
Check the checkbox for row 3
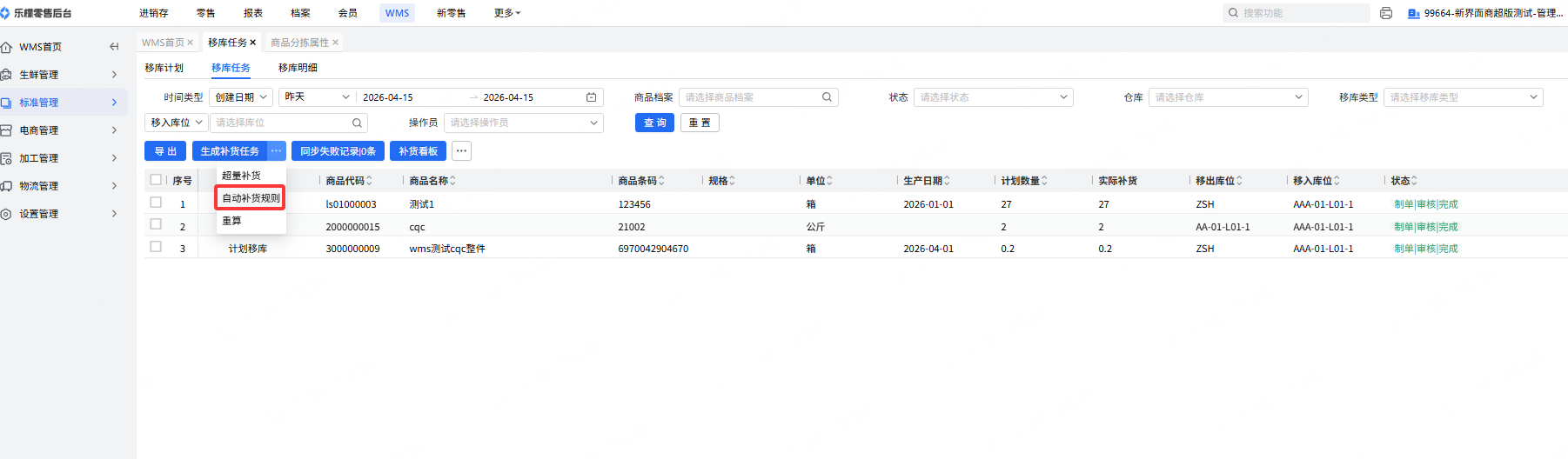[156, 247]
